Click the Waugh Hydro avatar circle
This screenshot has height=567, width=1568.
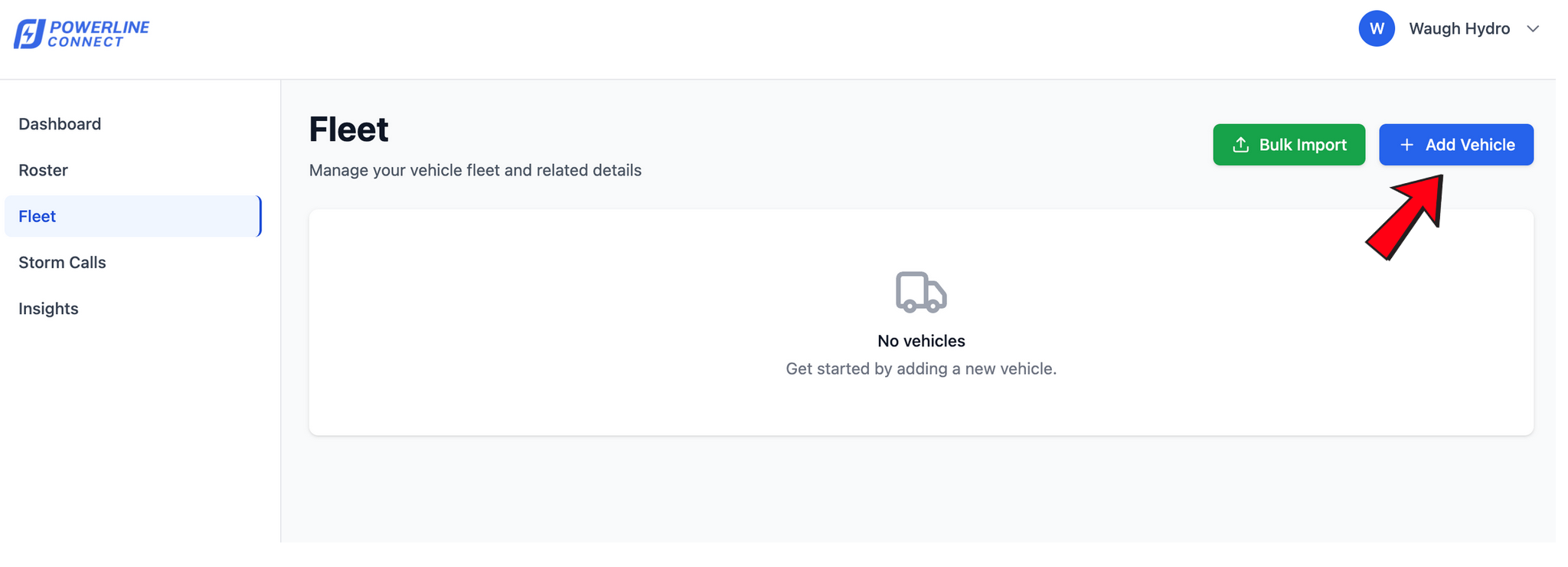coord(1377,28)
